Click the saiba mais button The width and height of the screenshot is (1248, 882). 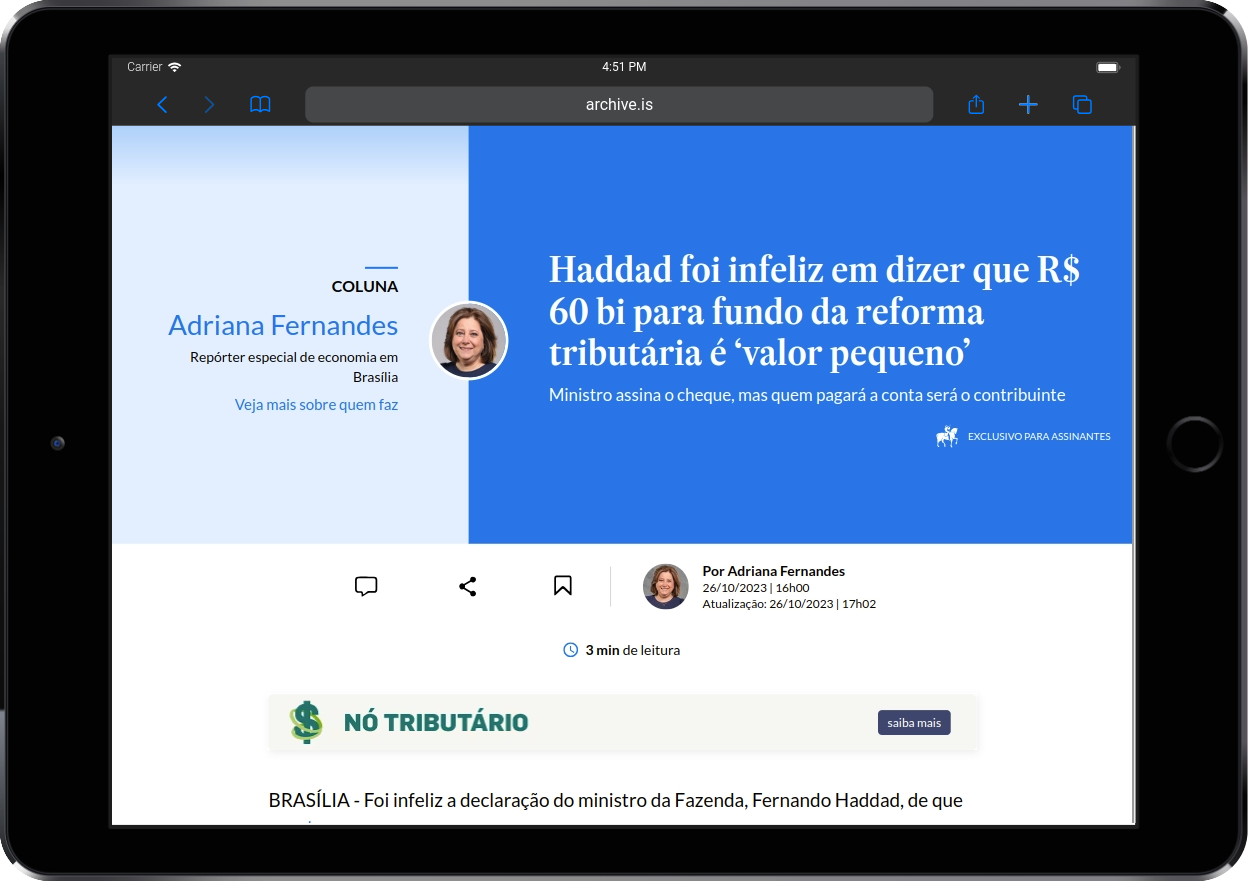coord(914,722)
